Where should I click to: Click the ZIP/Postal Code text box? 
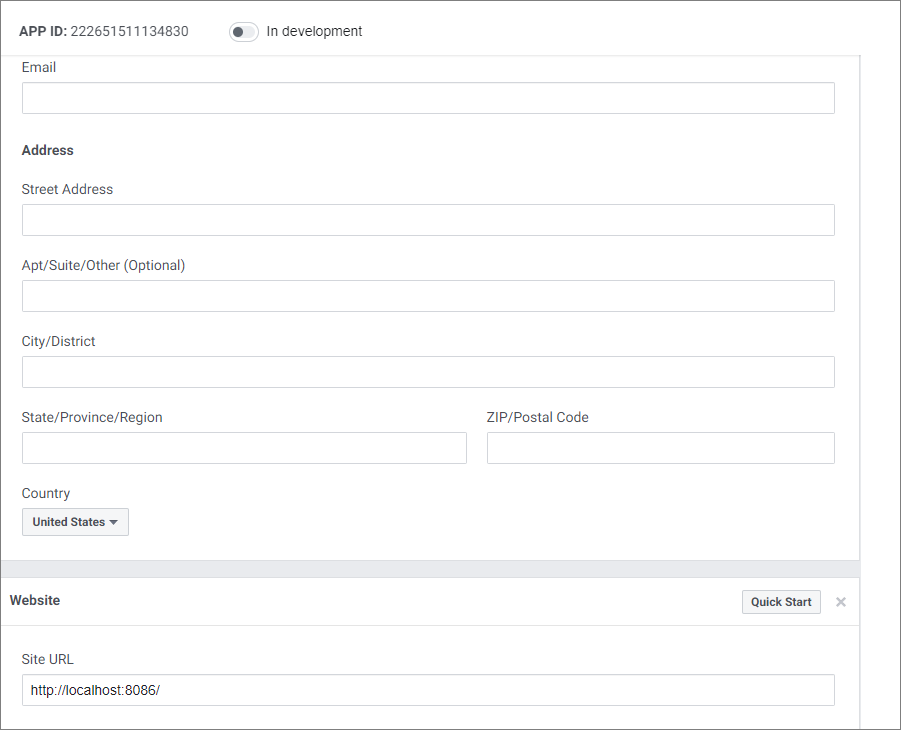tap(660, 448)
